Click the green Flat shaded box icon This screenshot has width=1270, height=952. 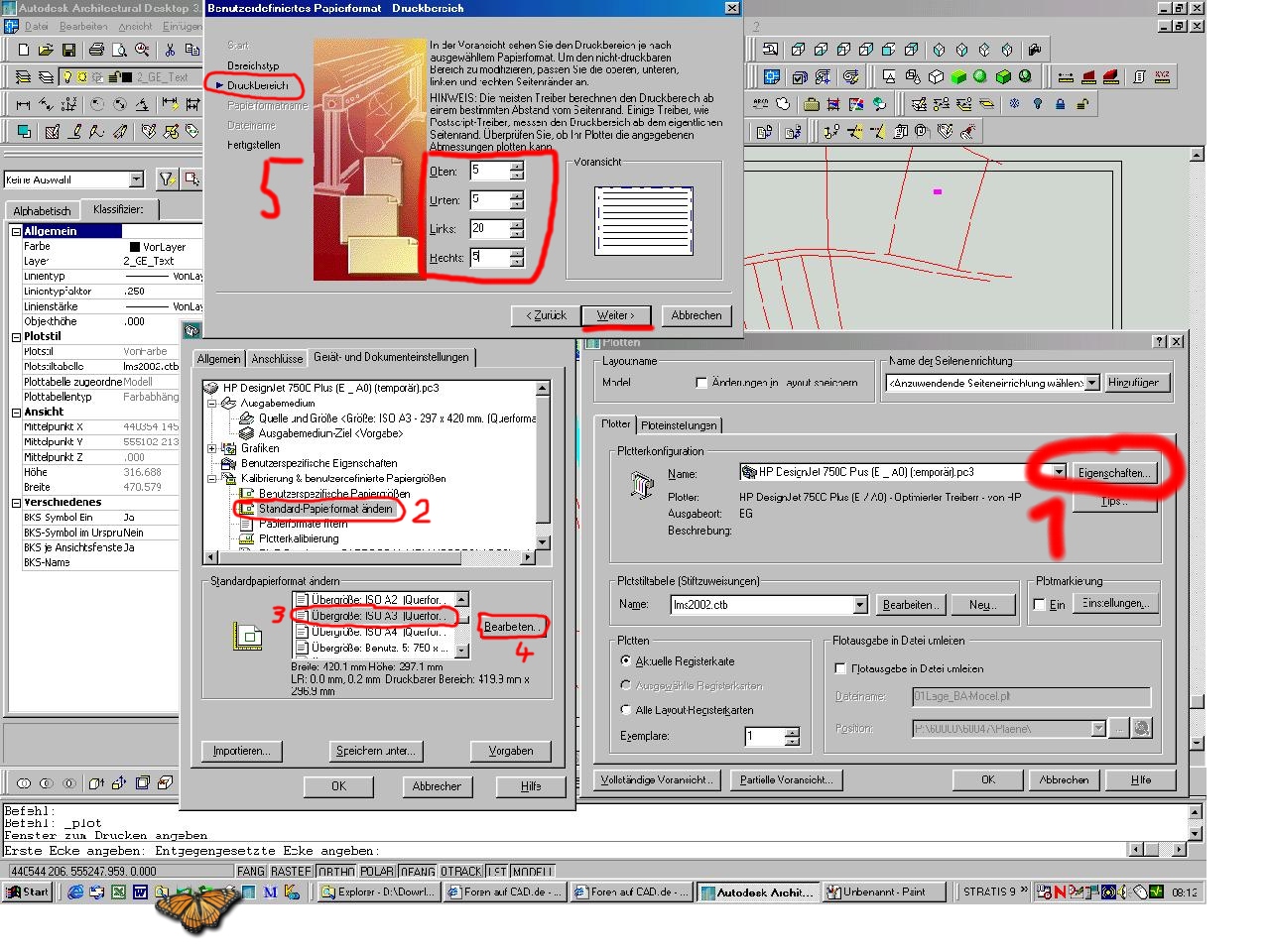tap(958, 76)
